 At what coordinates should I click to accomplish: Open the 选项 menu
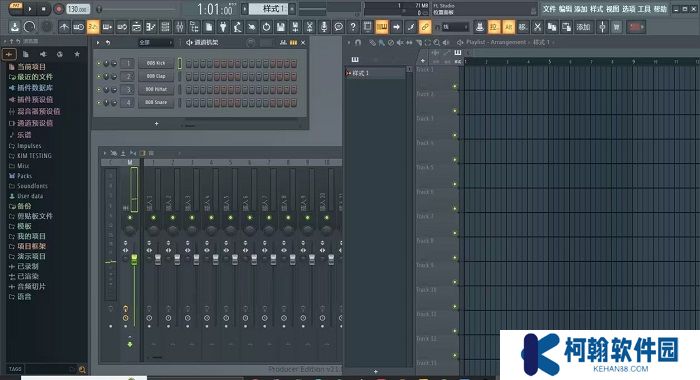click(x=628, y=9)
